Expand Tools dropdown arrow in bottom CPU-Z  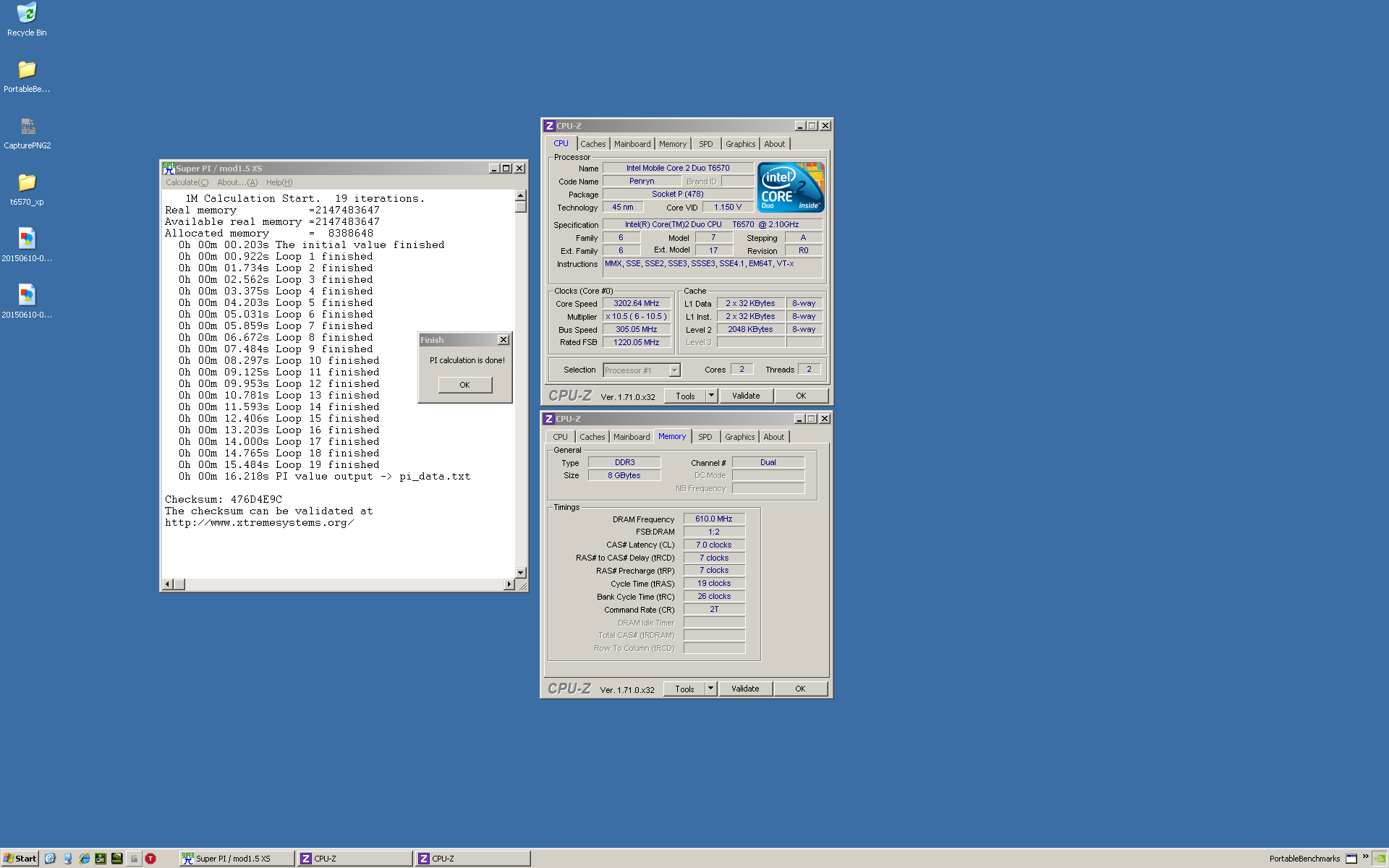pos(710,689)
